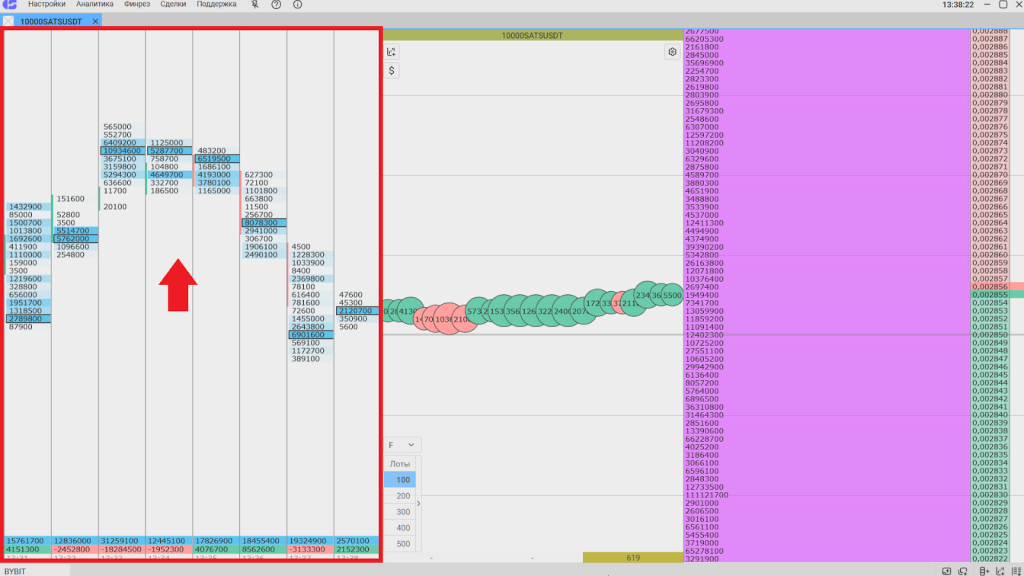
Task: Select lot size 100
Action: pos(402,480)
